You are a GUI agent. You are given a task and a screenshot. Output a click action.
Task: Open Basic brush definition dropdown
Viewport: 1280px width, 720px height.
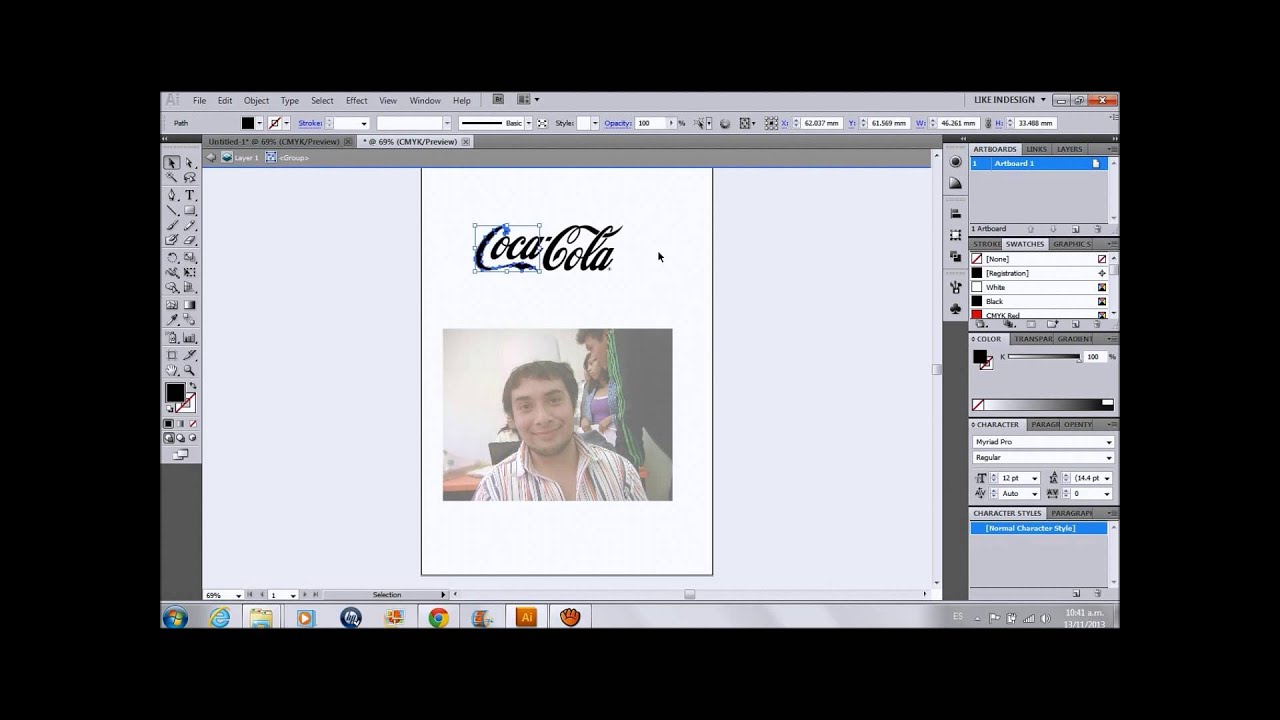click(x=530, y=123)
